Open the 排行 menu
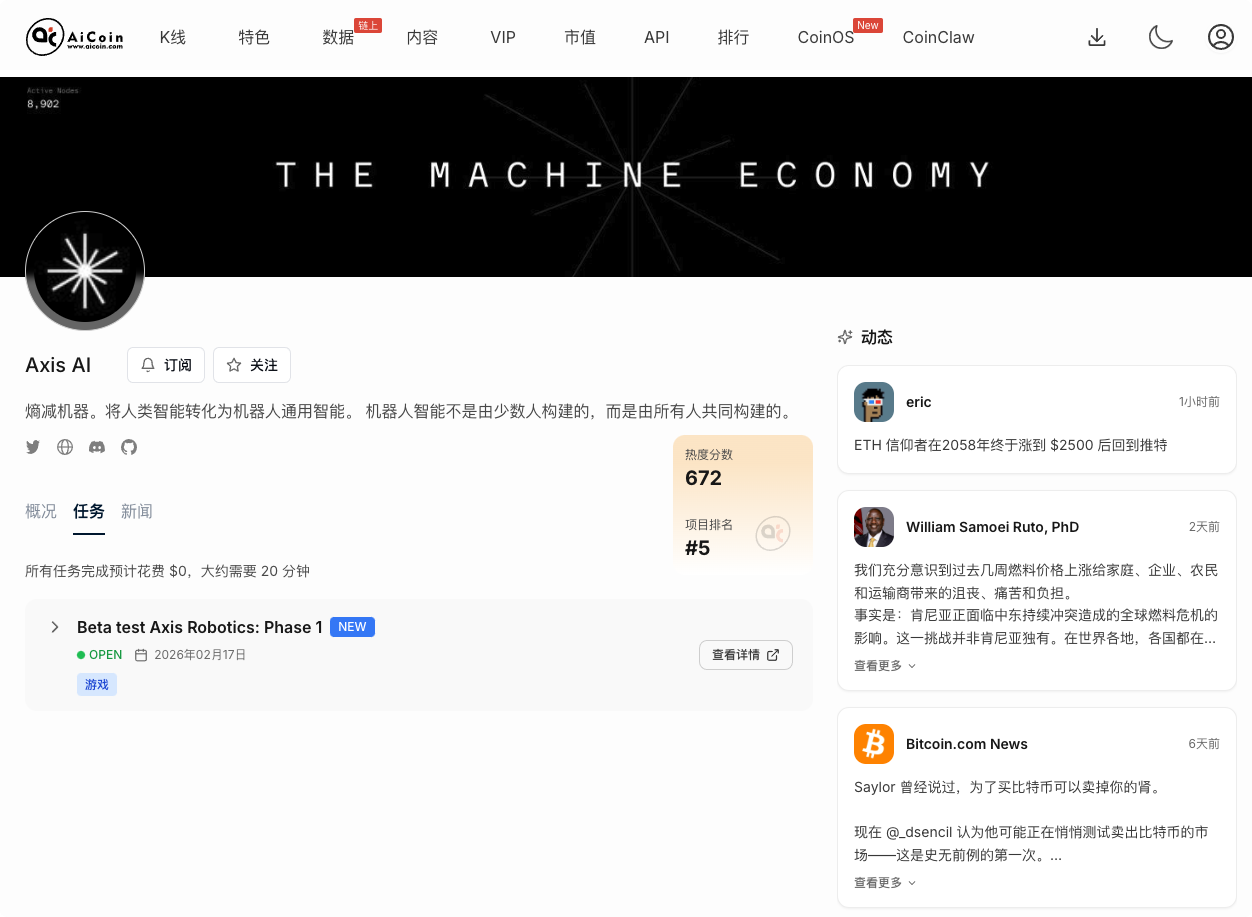The height and width of the screenshot is (917, 1252). point(733,37)
